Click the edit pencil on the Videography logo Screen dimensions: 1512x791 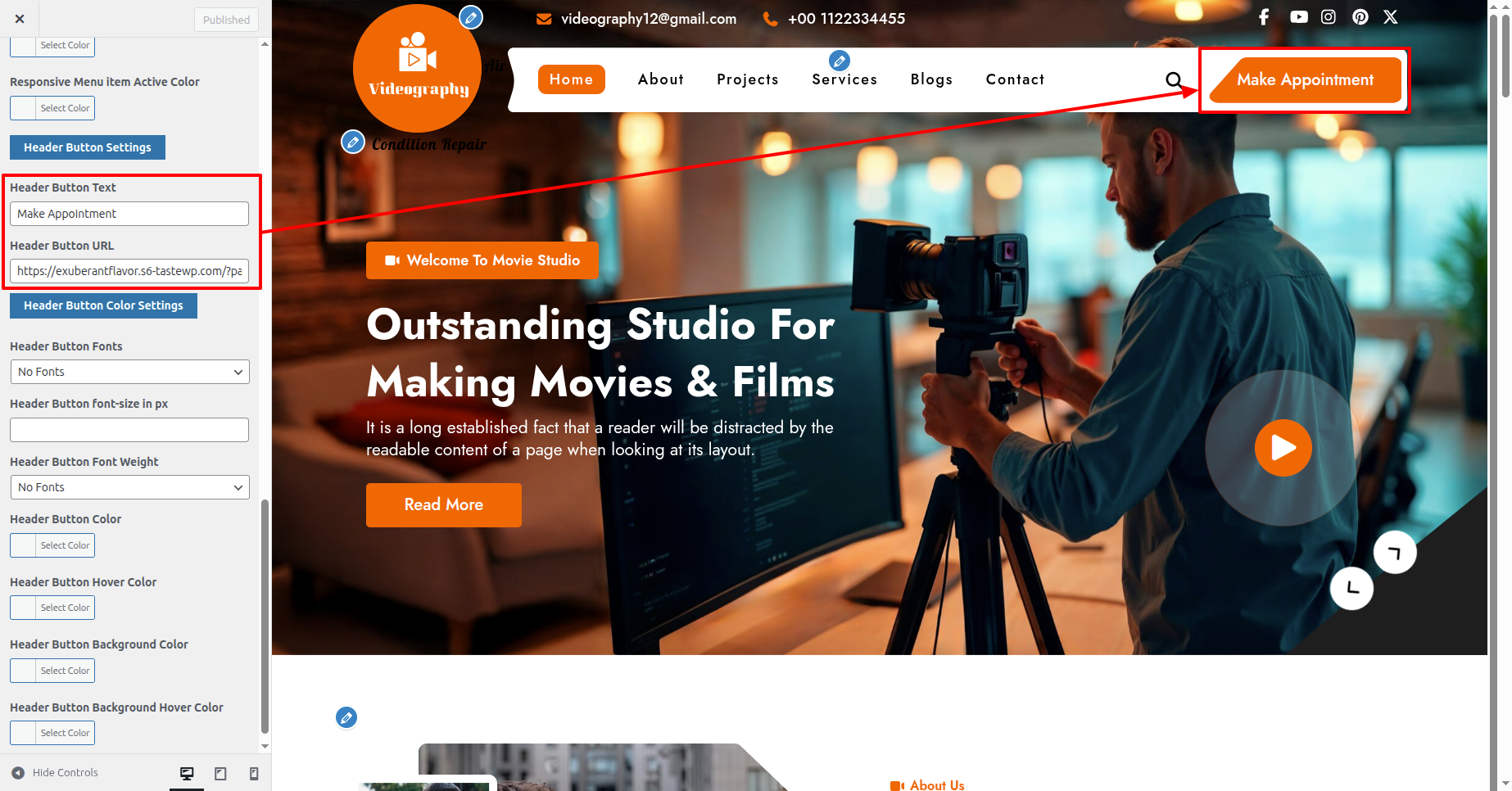(x=471, y=17)
